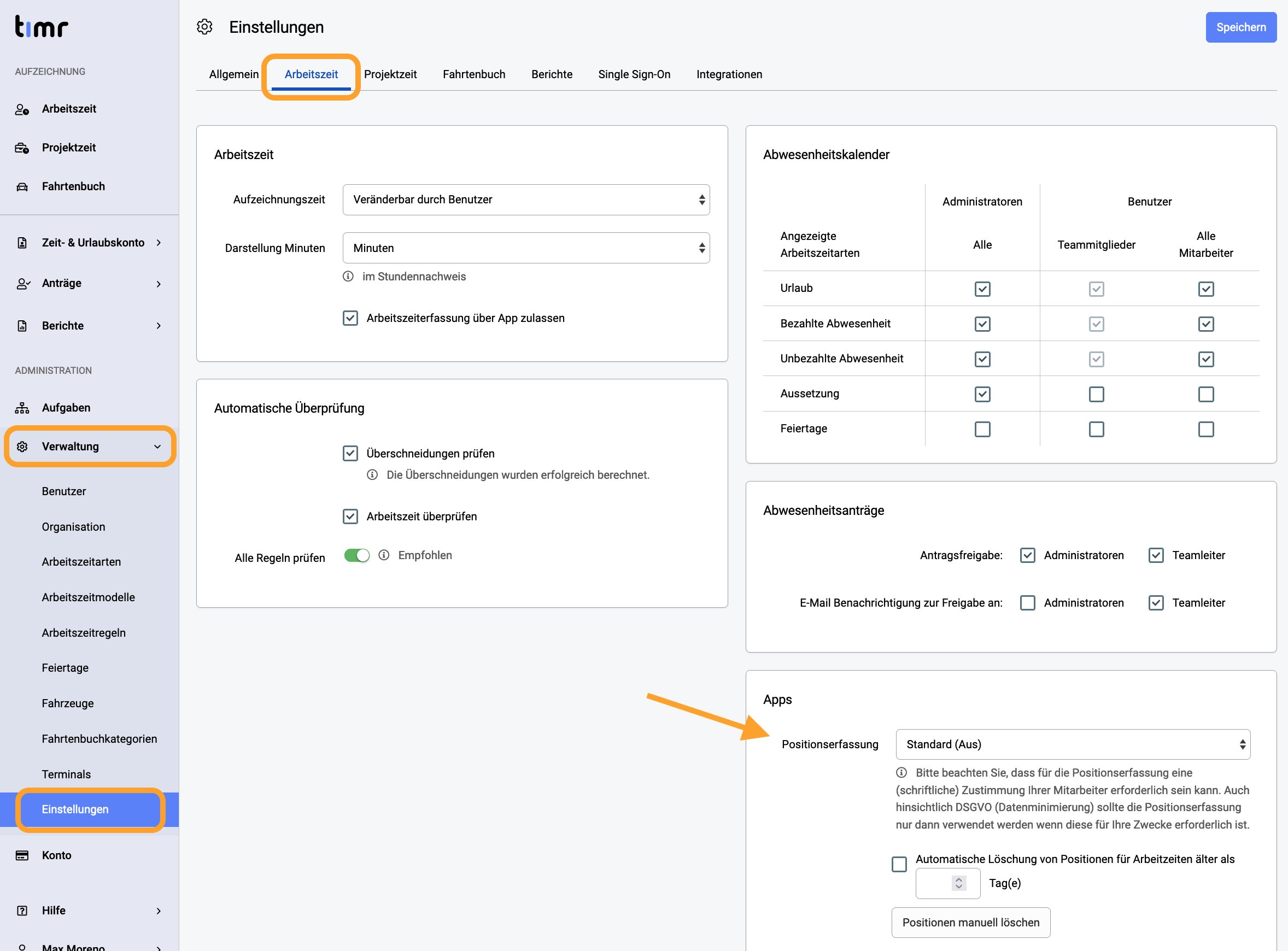Open Benutzer in Verwaltung menu
The width and height of the screenshot is (1288, 951).
64,491
